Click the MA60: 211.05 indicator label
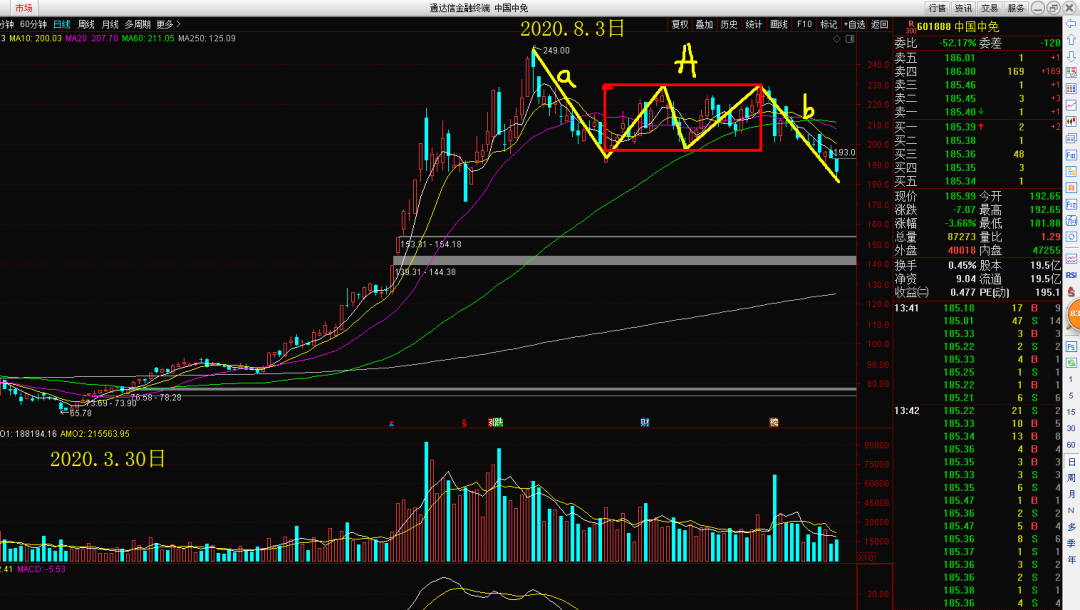Screen dimensions: 1080x610 148,39
